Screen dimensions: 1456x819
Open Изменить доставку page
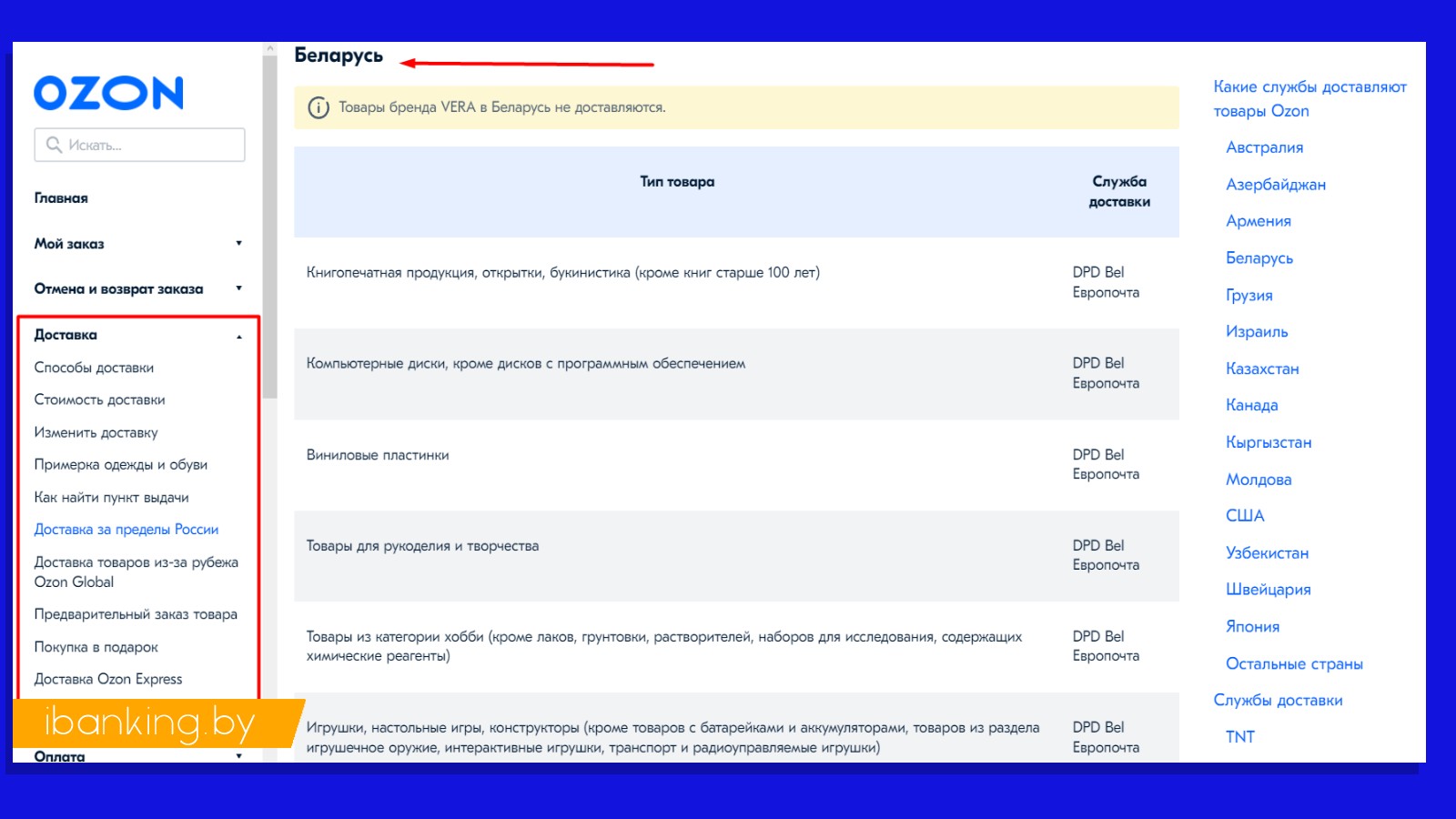click(96, 432)
